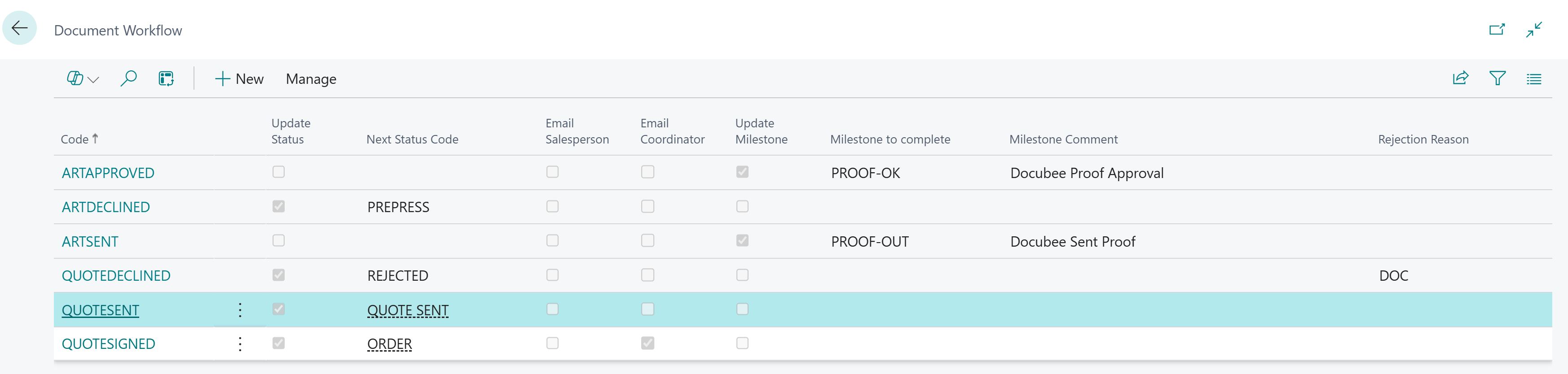The height and width of the screenshot is (374, 1568).
Task: Click the Milestone to complete column header
Action: [890, 139]
